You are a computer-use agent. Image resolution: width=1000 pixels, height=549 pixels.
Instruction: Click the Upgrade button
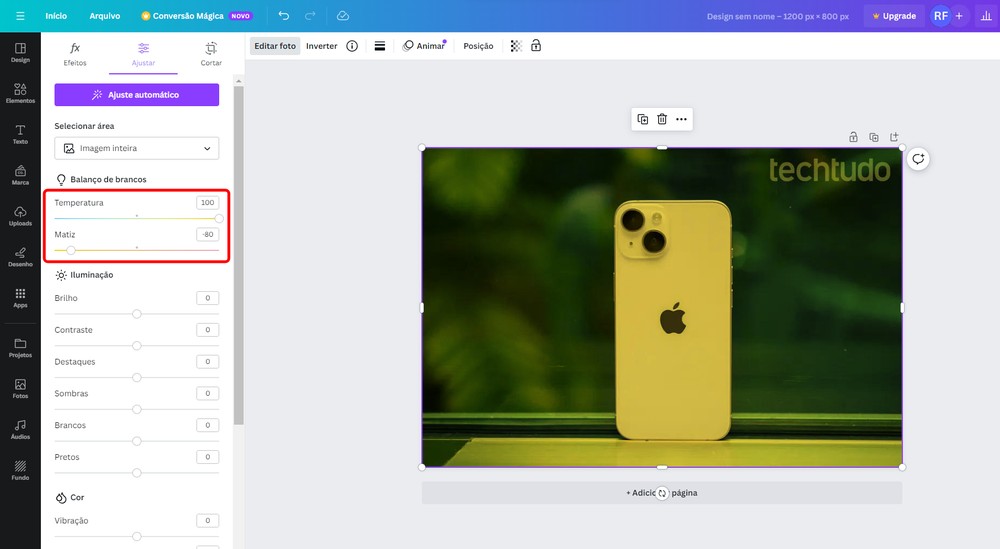[892, 16]
